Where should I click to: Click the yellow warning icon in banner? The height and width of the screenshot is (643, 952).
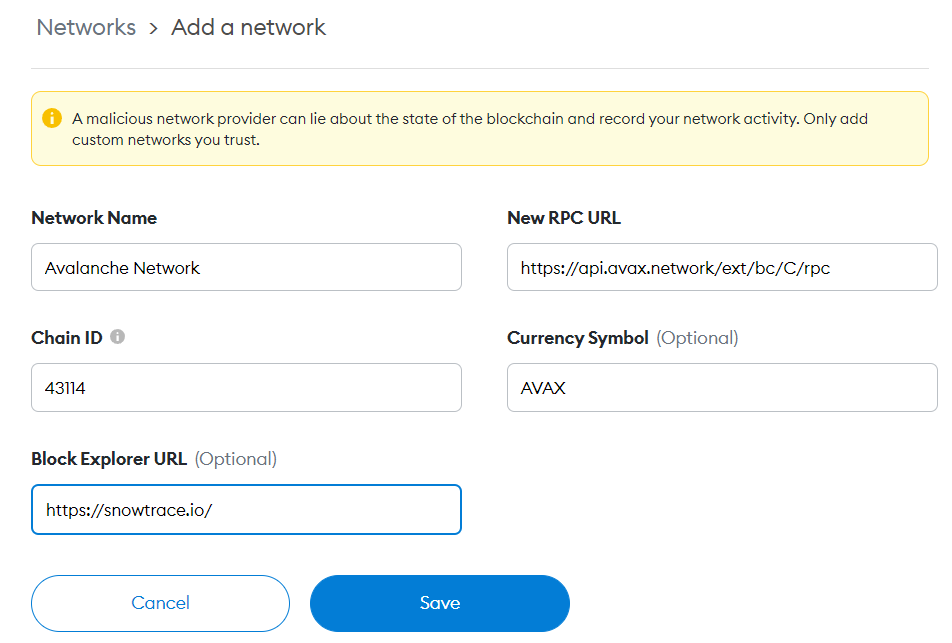(52, 118)
